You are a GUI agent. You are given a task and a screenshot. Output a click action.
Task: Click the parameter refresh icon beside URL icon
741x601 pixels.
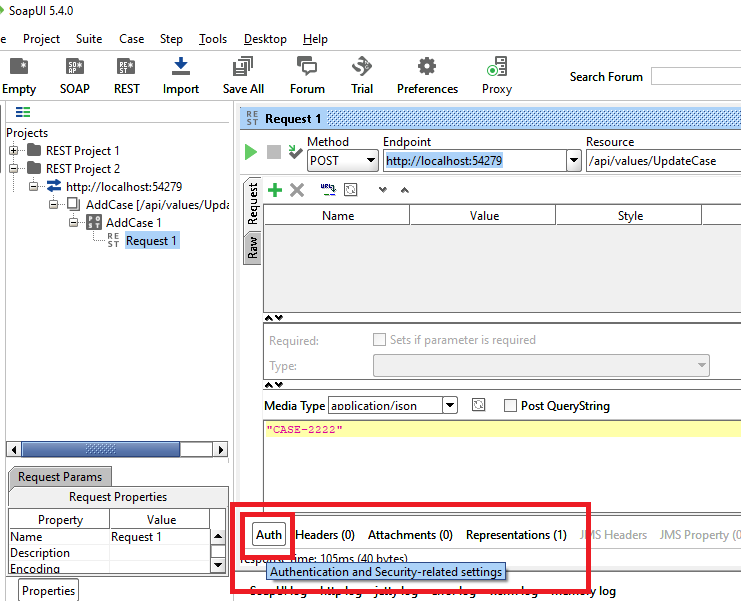(x=351, y=190)
